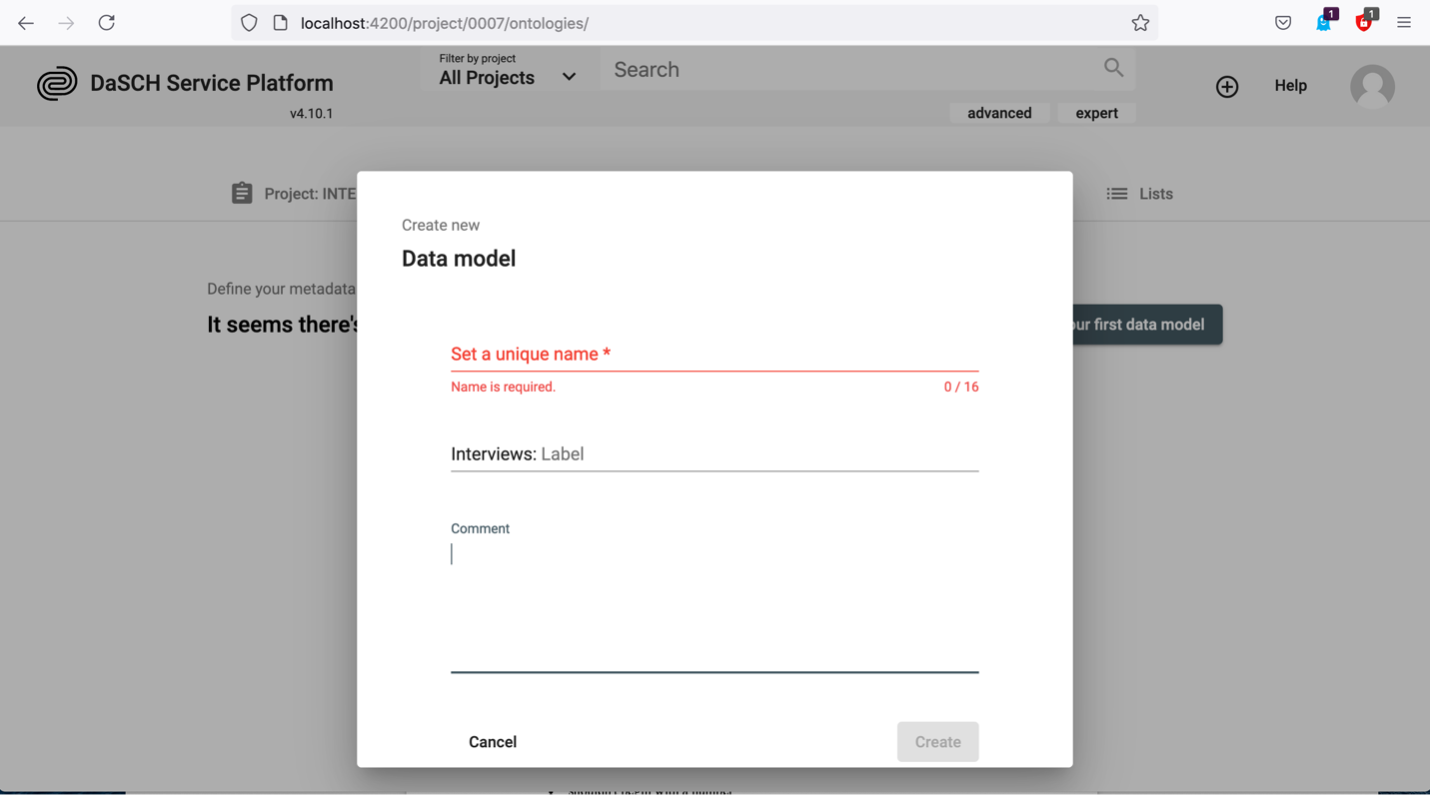Viewport: 1430px width, 797px height.
Task: Expand the All Projects filter dropdown
Action: point(509,70)
